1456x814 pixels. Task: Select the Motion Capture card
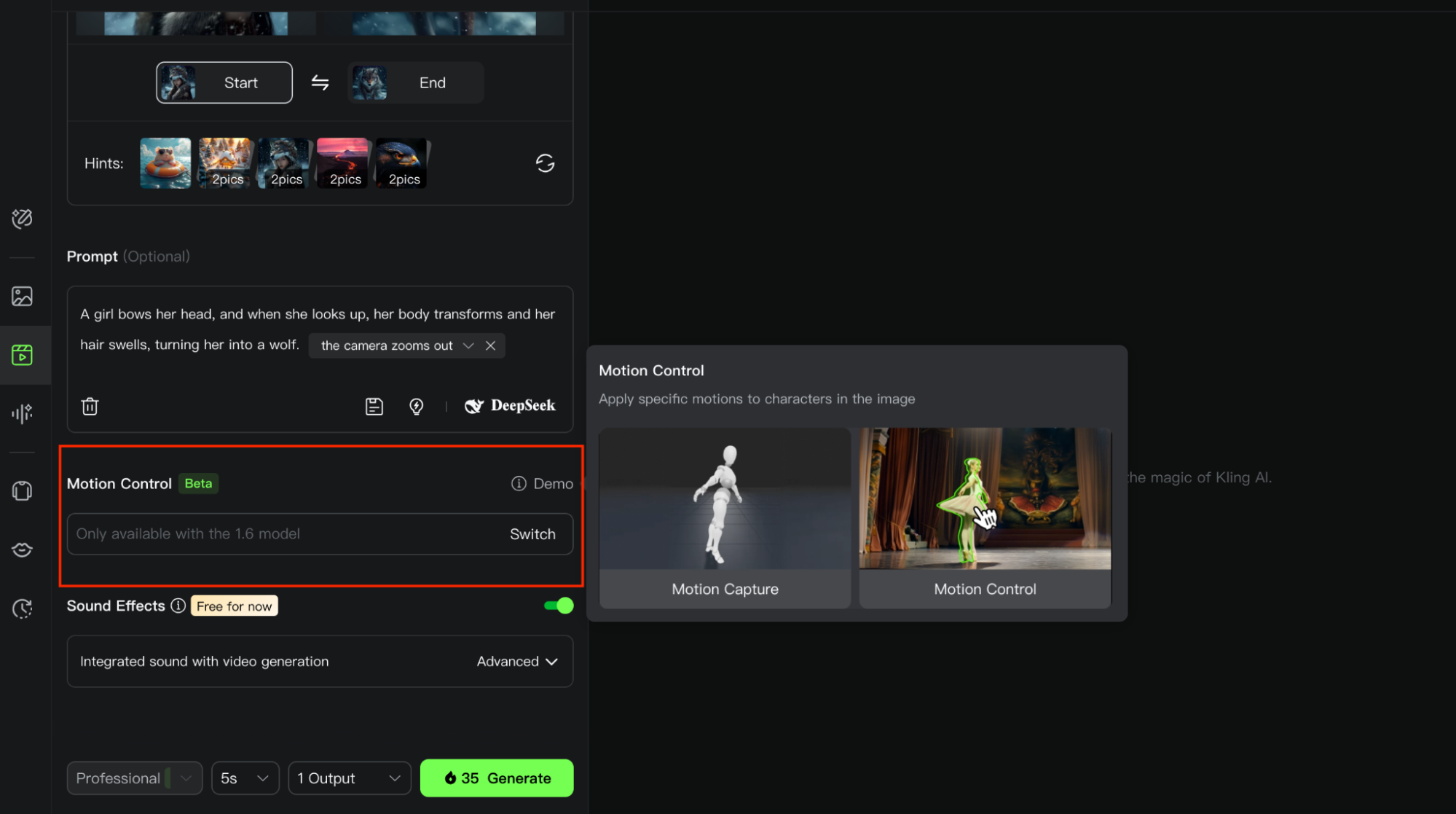coord(725,518)
